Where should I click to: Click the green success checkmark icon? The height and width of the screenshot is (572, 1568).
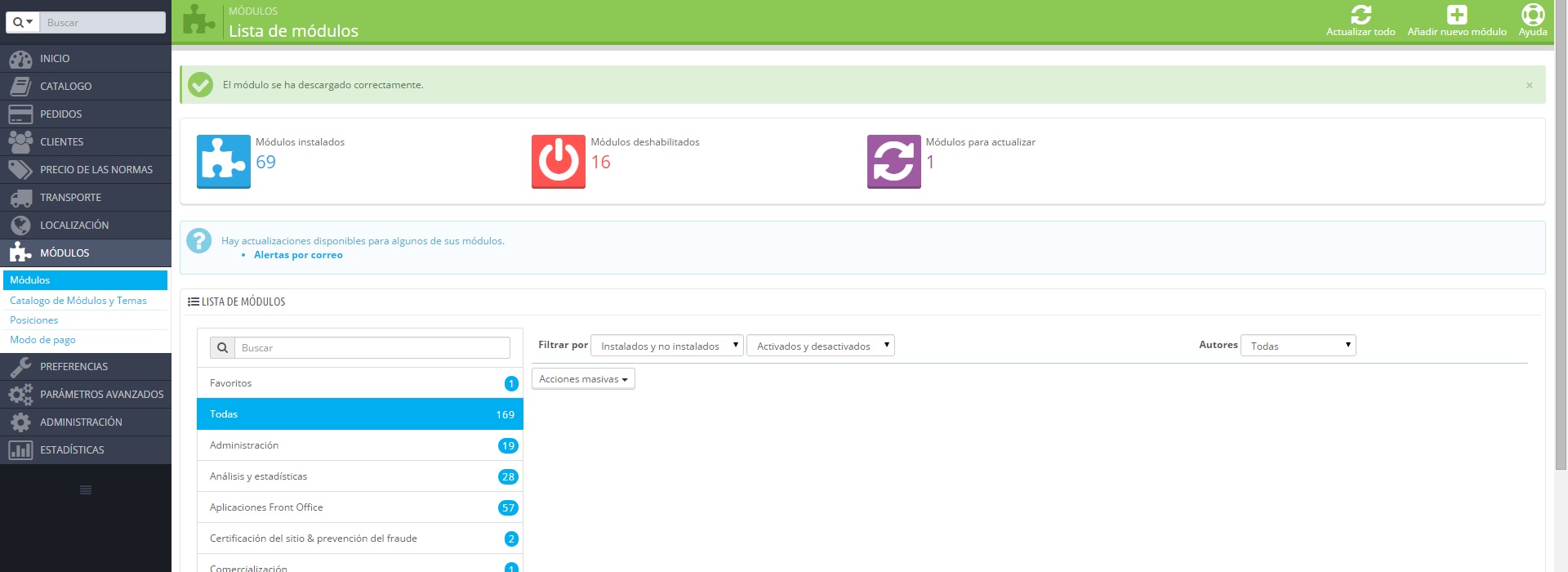coord(200,85)
